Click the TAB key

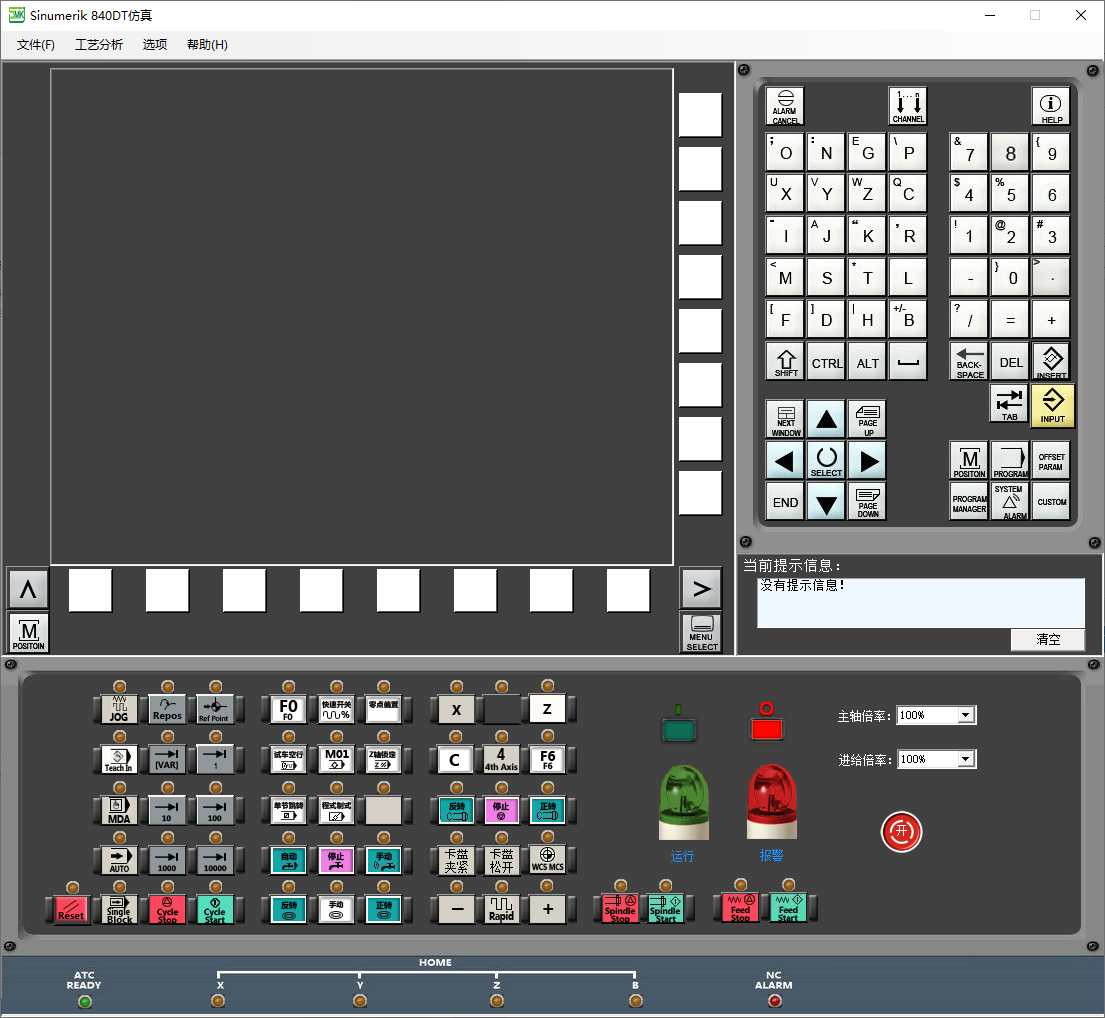tap(1009, 404)
